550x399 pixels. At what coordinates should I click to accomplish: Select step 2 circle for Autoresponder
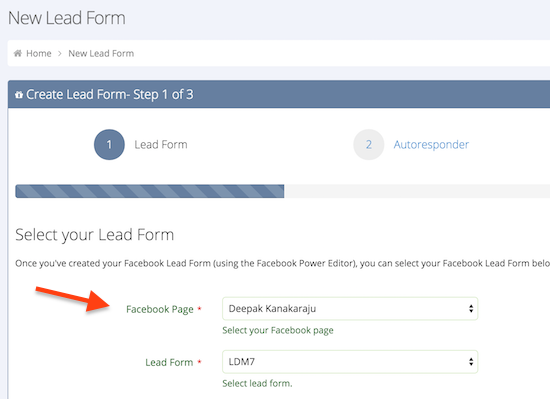click(369, 144)
